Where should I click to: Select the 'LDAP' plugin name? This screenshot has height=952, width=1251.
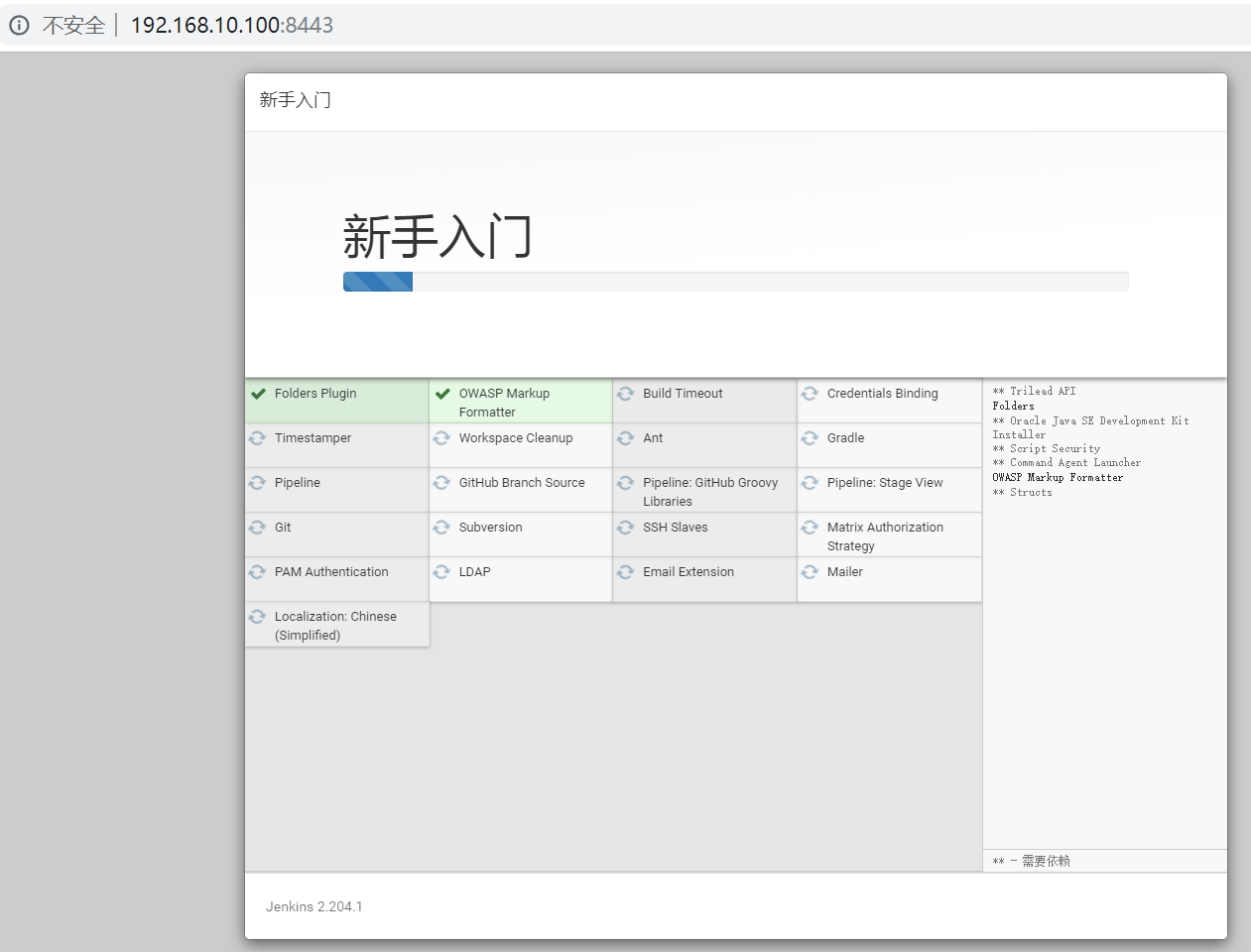coord(474,572)
